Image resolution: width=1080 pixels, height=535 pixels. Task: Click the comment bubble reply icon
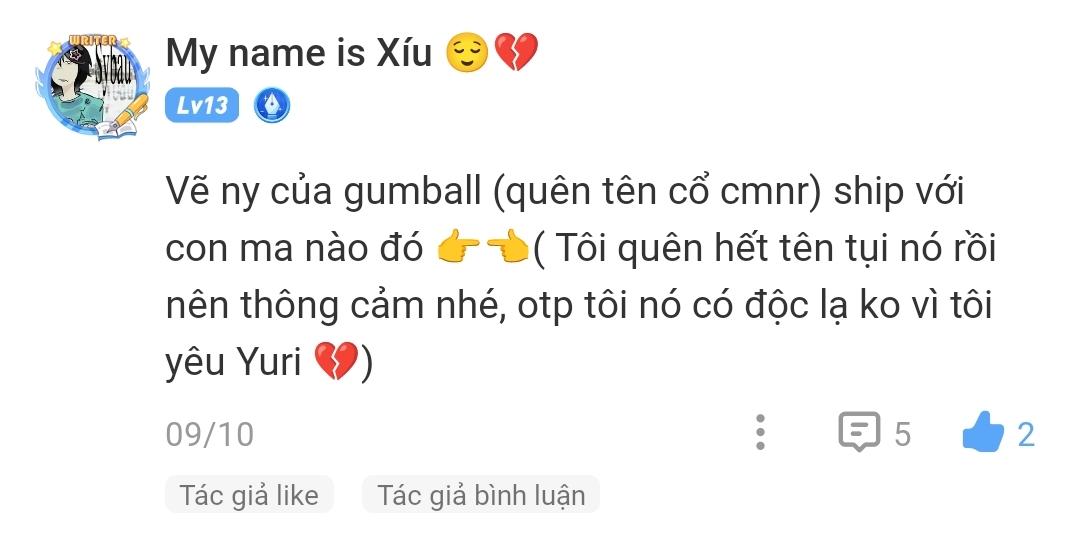[859, 432]
